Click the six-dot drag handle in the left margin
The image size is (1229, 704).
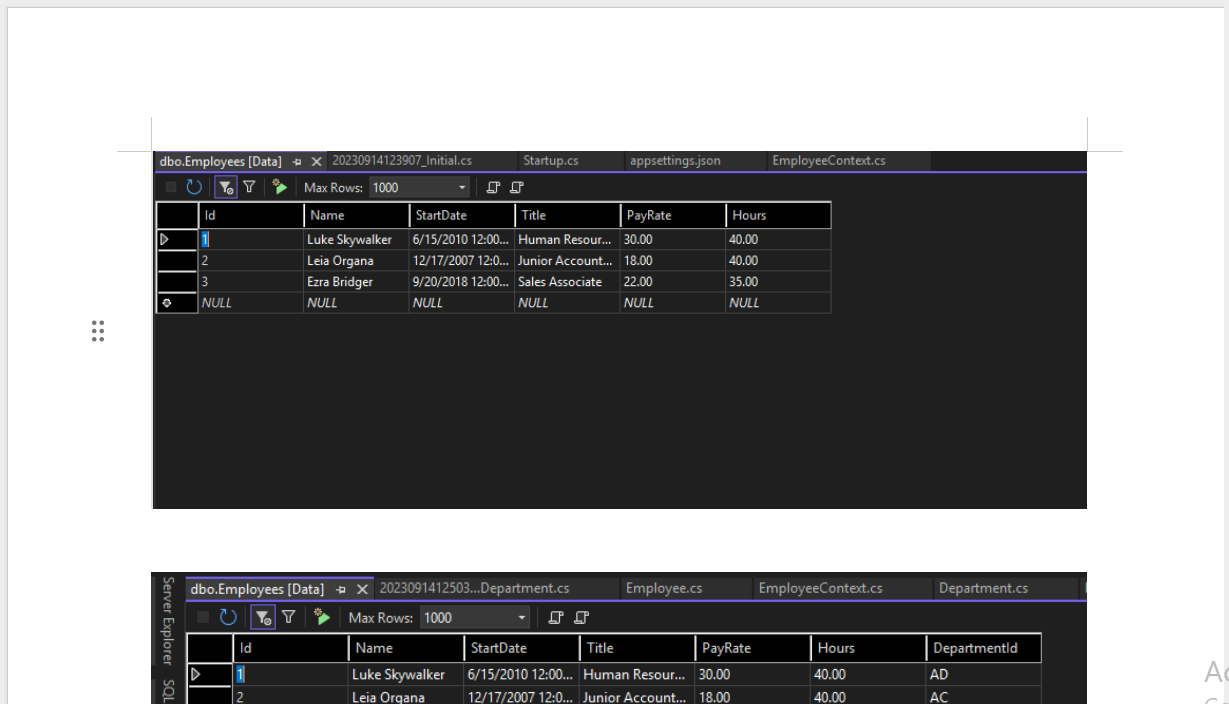click(x=98, y=332)
